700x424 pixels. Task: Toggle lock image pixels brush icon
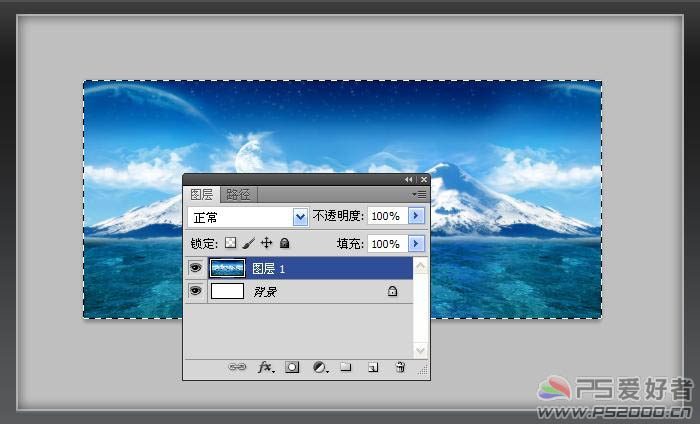tap(248, 243)
